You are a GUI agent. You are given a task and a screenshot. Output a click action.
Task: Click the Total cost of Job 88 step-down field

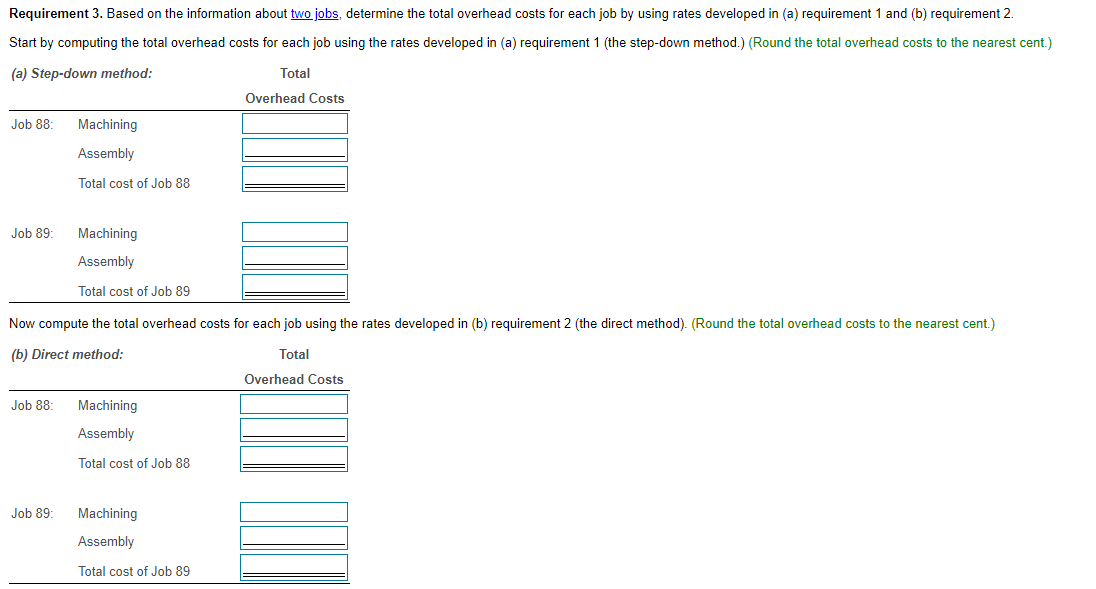[x=294, y=176]
